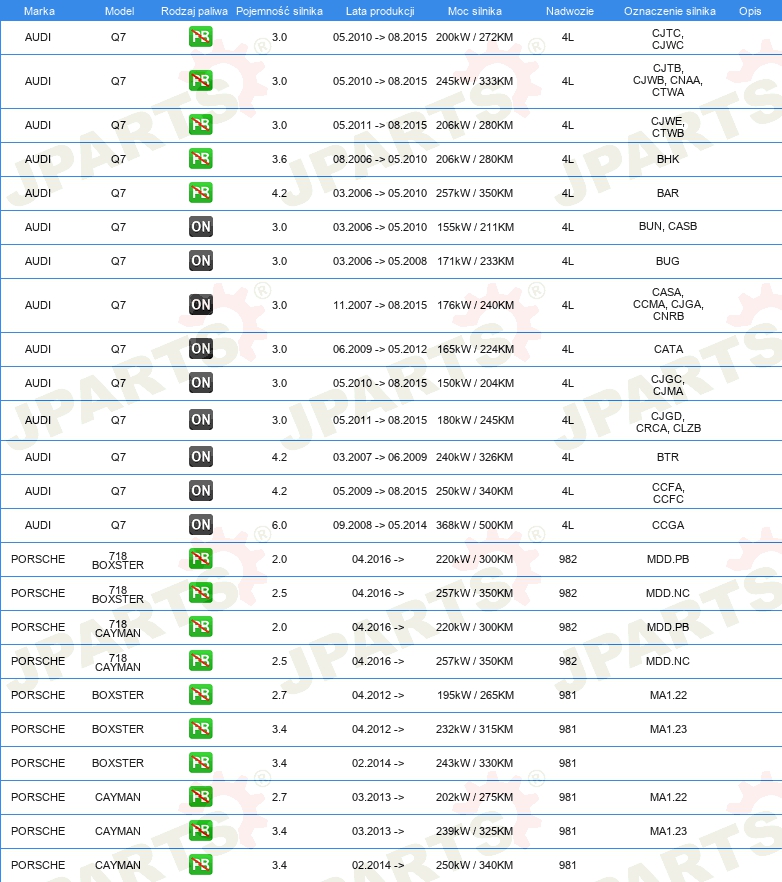
Task: Click production date 02.2014 -> in Boxster row
Action: pos(377,763)
